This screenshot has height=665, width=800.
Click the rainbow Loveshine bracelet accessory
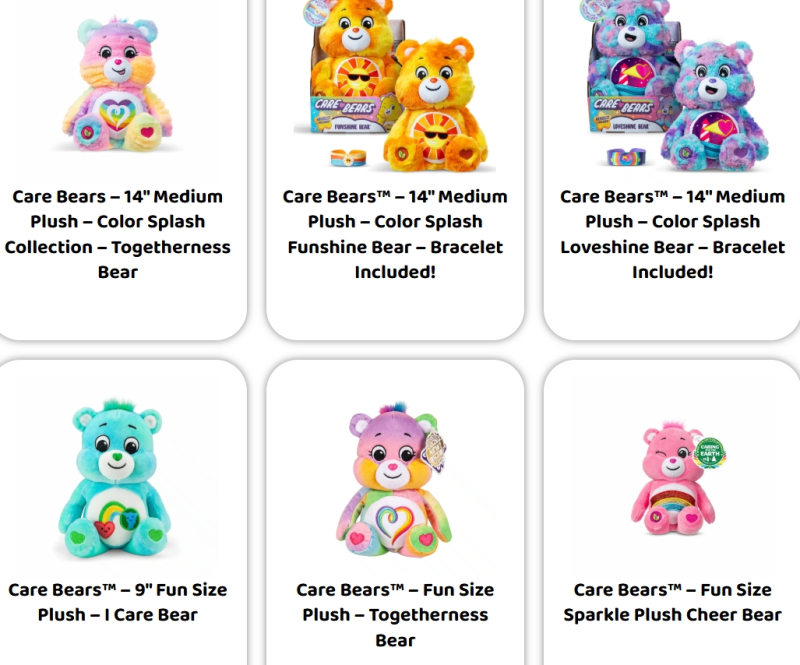click(x=626, y=157)
